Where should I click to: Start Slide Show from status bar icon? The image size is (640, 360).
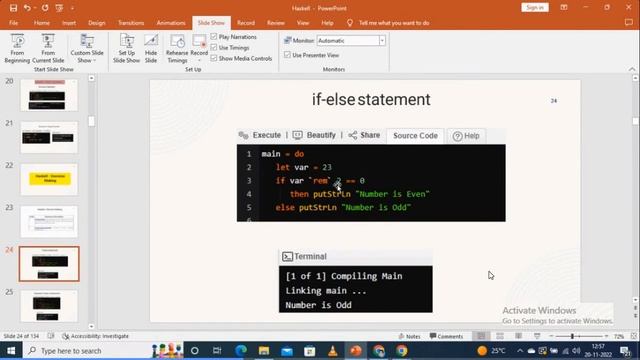[x=537, y=336]
